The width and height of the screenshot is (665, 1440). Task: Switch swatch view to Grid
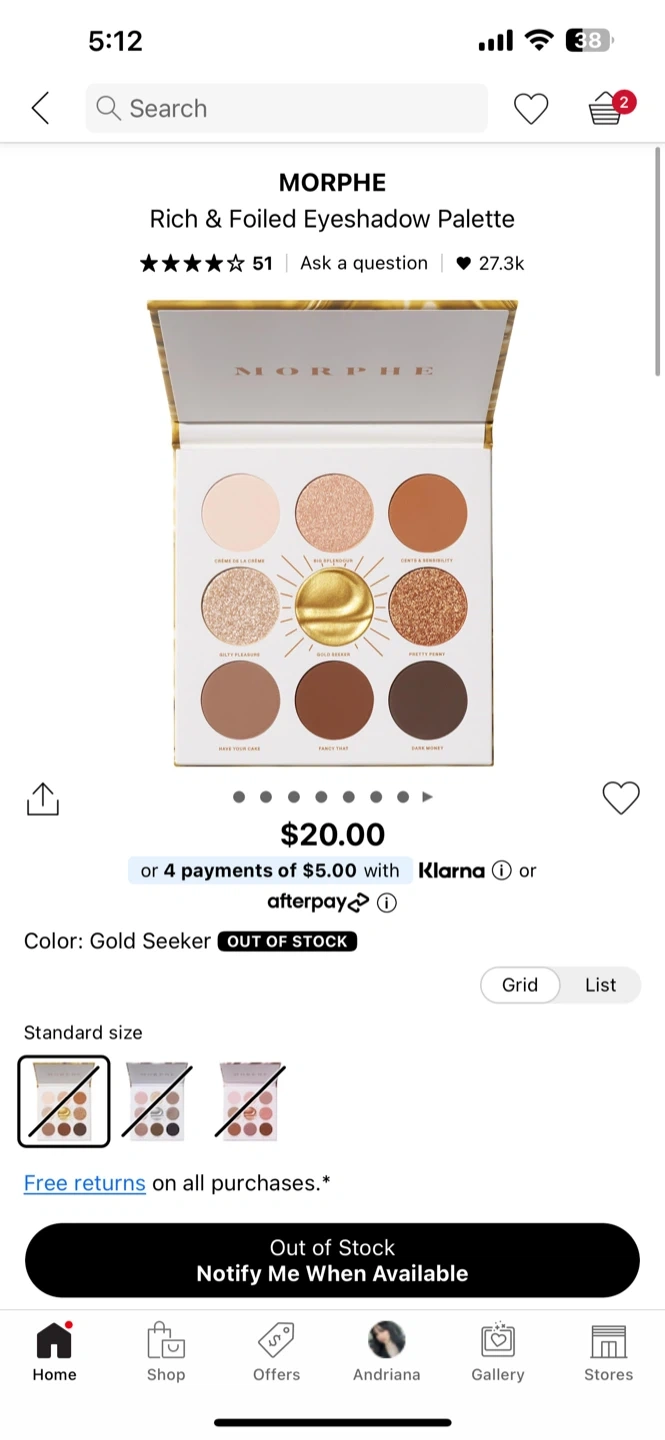pos(520,985)
